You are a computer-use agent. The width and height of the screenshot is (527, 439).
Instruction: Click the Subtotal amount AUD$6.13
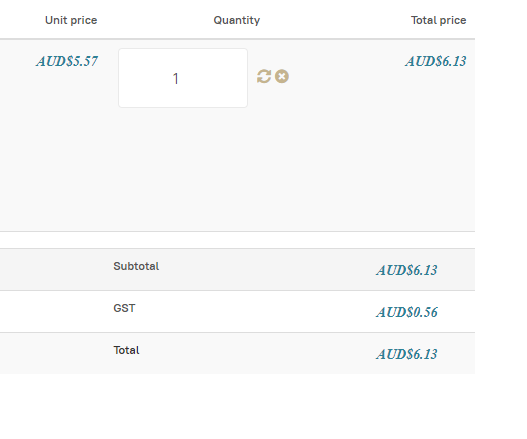coord(407,270)
